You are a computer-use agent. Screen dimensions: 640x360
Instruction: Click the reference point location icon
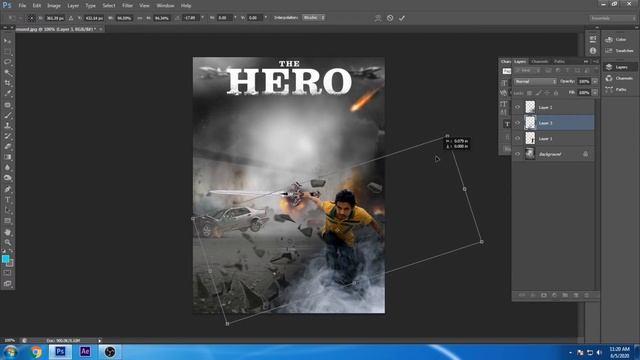click(31, 18)
